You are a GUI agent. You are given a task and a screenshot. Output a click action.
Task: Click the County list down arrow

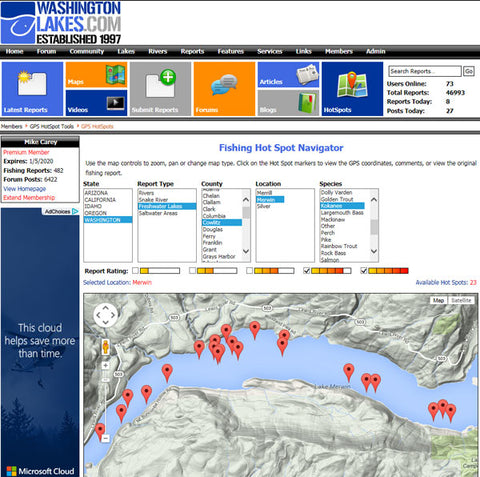[x=246, y=251]
